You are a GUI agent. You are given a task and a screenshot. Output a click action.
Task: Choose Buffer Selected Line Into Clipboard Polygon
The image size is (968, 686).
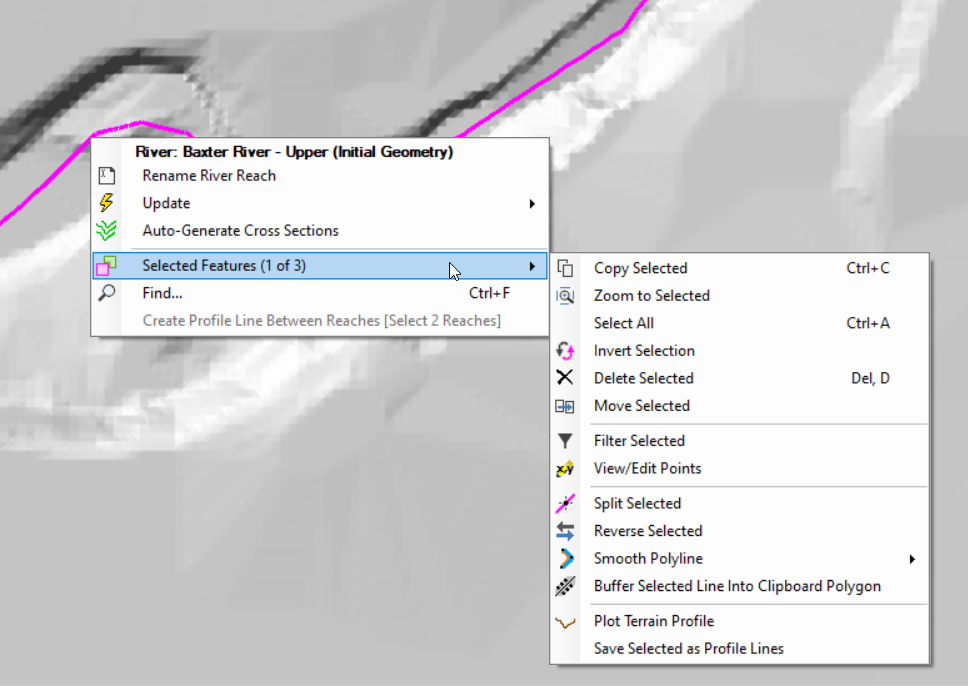point(740,586)
